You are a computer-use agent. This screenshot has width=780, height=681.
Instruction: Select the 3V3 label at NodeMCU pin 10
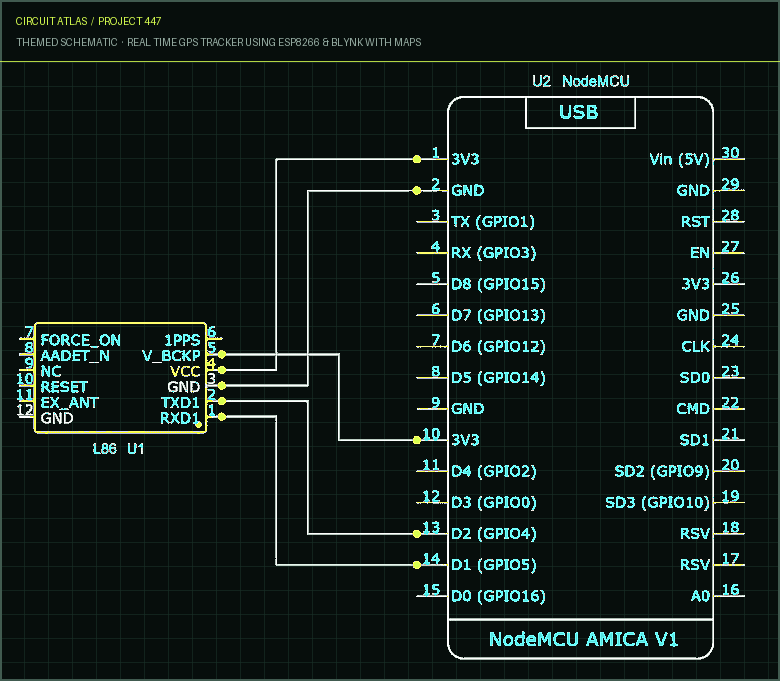pyautogui.click(x=465, y=440)
